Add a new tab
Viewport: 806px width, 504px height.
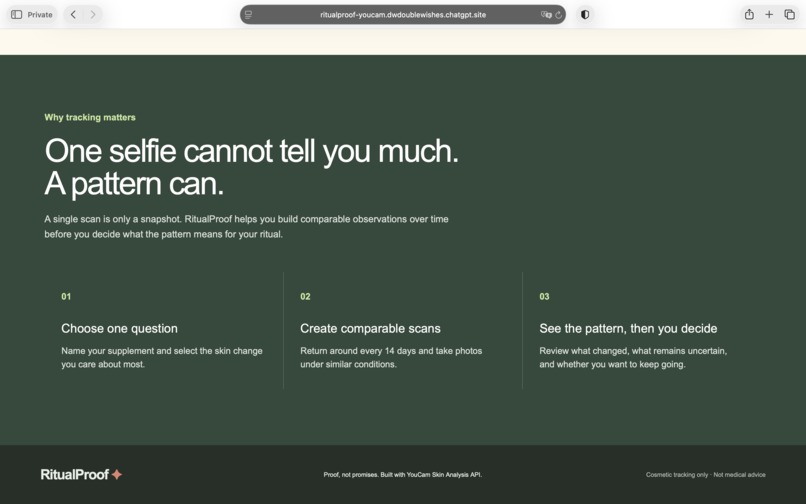pos(769,14)
